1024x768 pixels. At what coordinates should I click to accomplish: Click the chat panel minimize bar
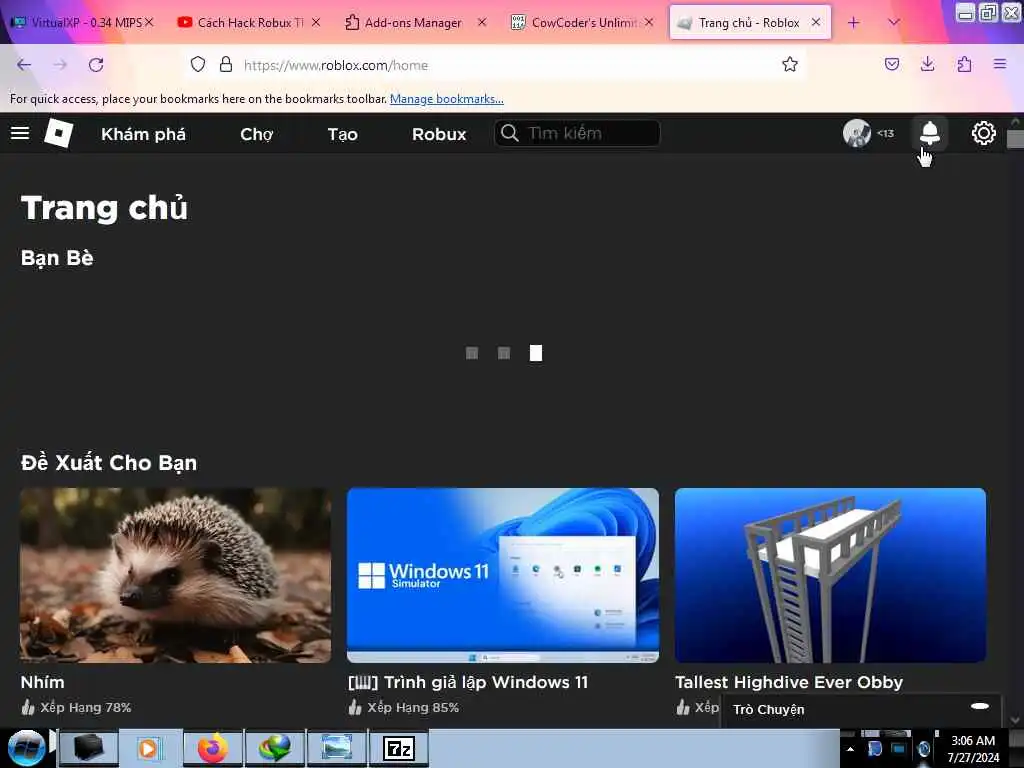tap(980, 706)
